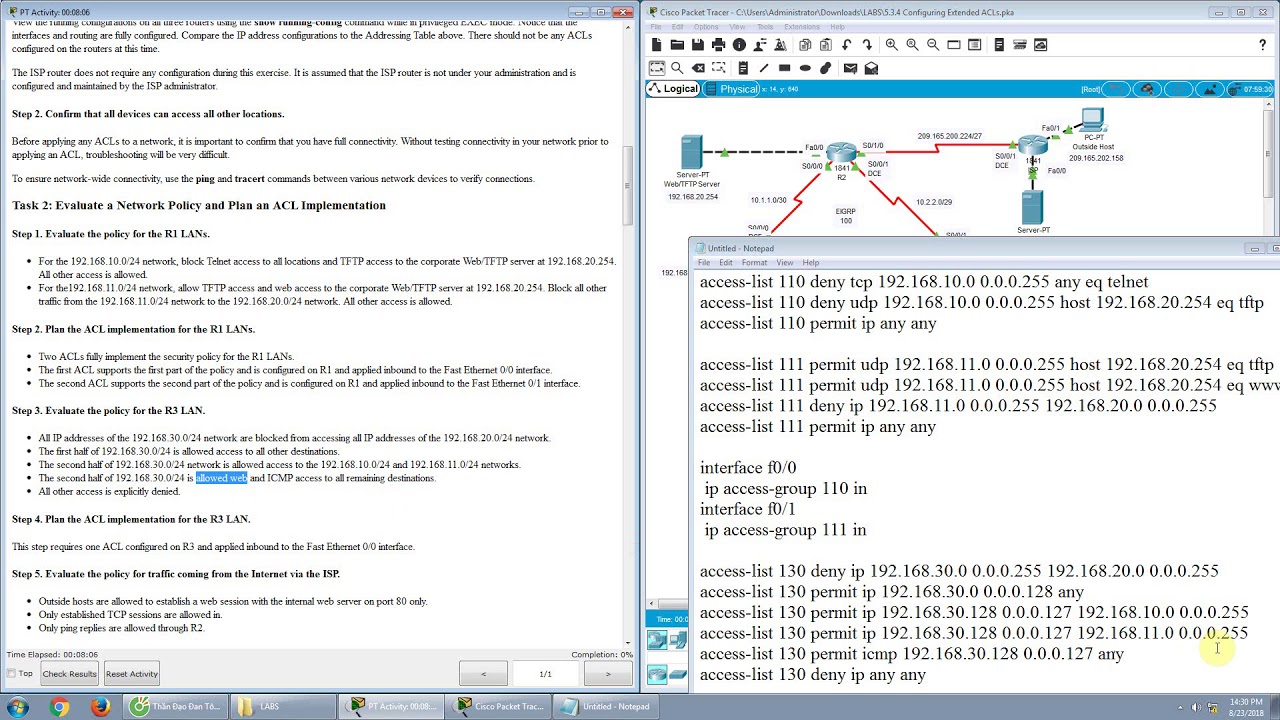Open Notepad View menu
This screenshot has height=720, width=1280.
pos(785,263)
